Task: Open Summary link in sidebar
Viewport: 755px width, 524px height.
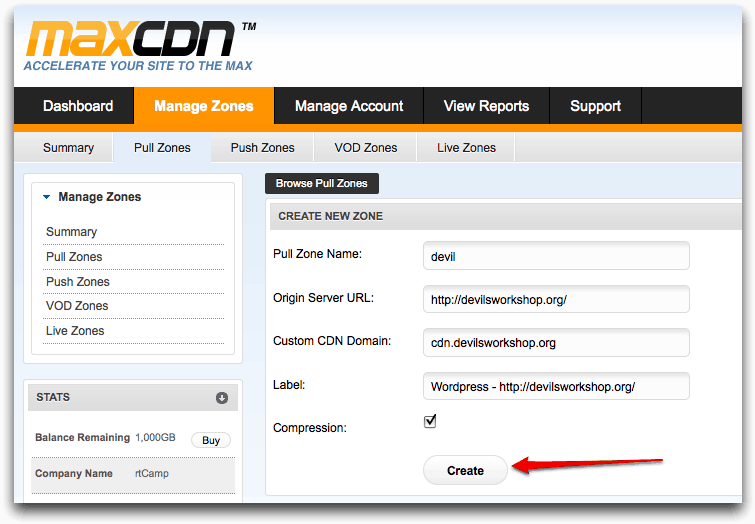Action: 71,232
